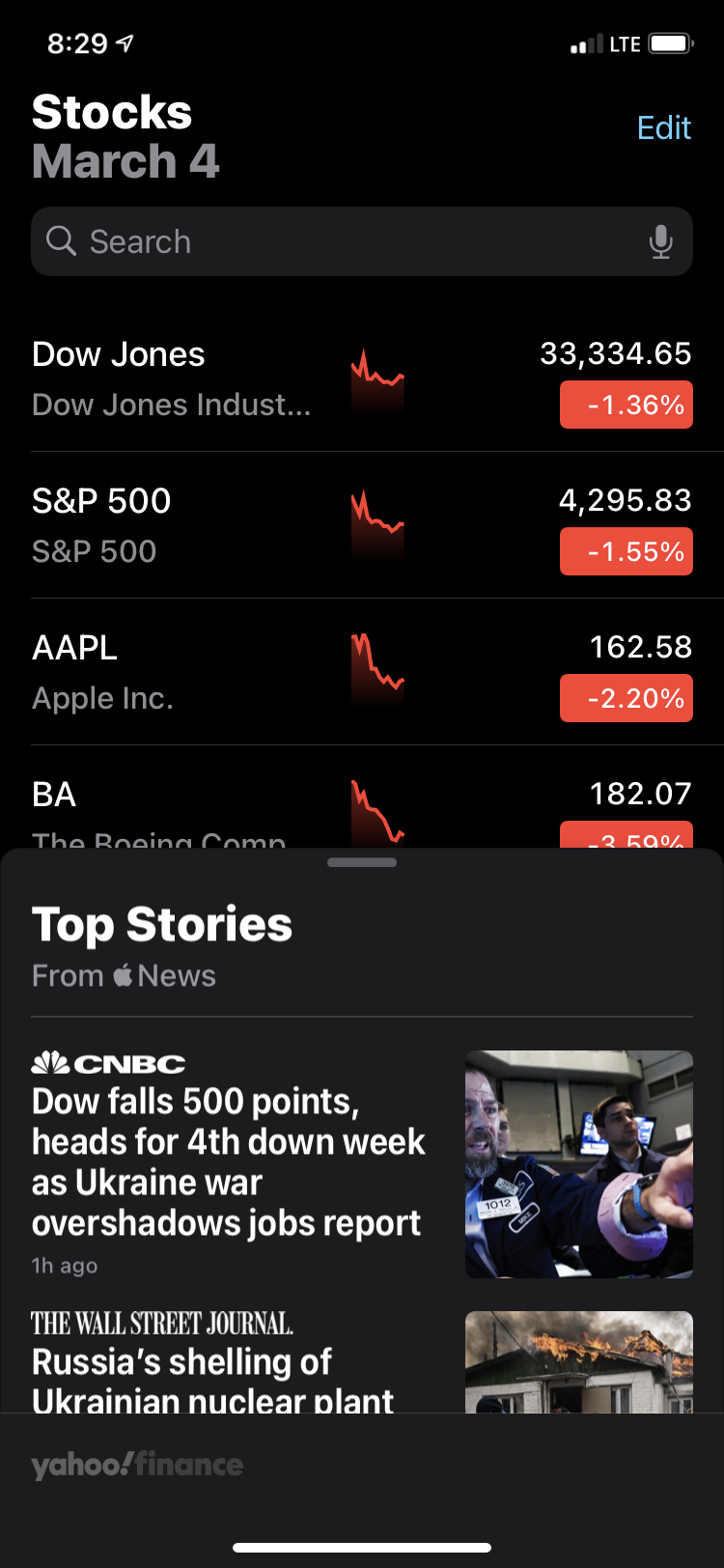Image resolution: width=724 pixels, height=1568 pixels.
Task: Toggle AAPL -2.20% change display
Action: point(627,698)
